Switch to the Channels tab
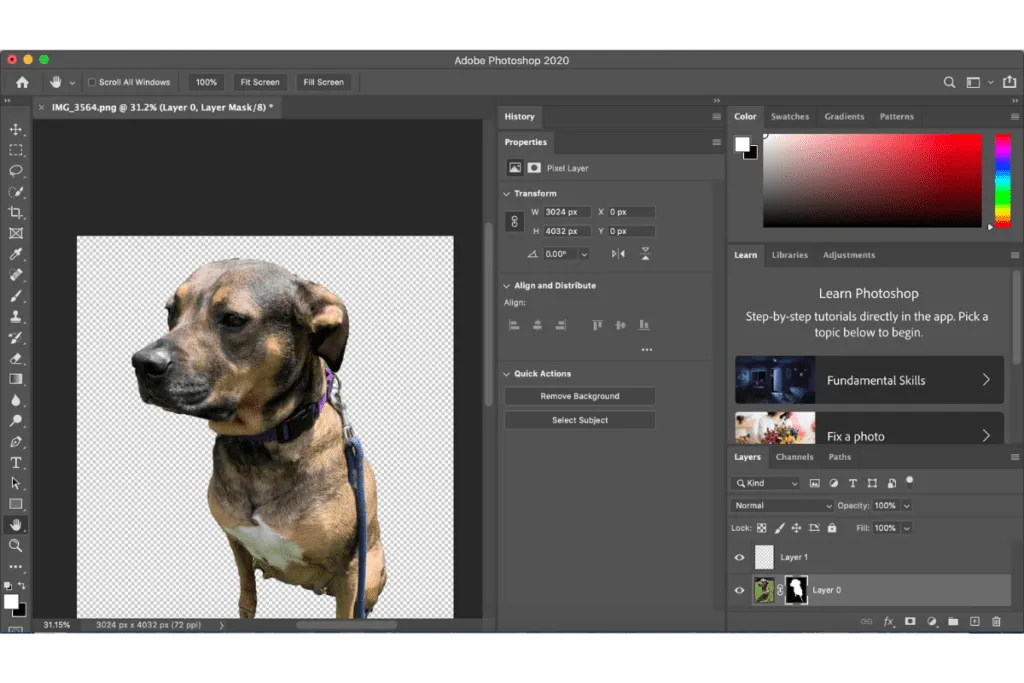Viewport: 1024px width, 683px height. tap(795, 457)
